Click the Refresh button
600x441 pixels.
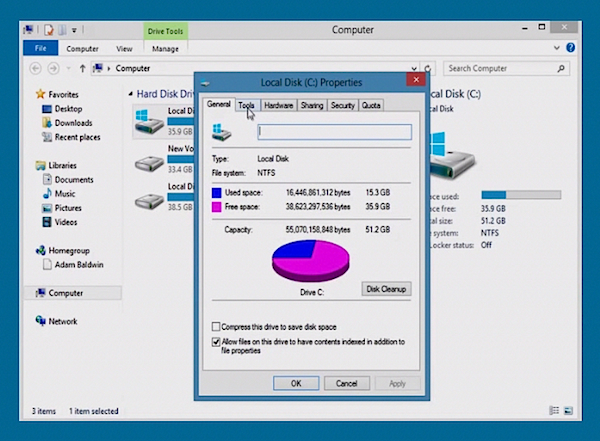427,69
